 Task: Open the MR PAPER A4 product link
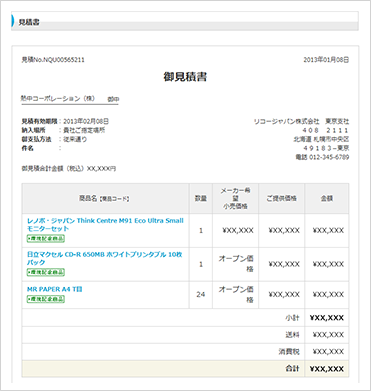55,289
